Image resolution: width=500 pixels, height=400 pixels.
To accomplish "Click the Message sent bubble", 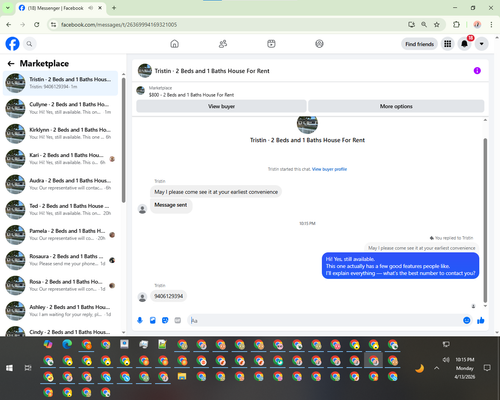I will coord(171,205).
